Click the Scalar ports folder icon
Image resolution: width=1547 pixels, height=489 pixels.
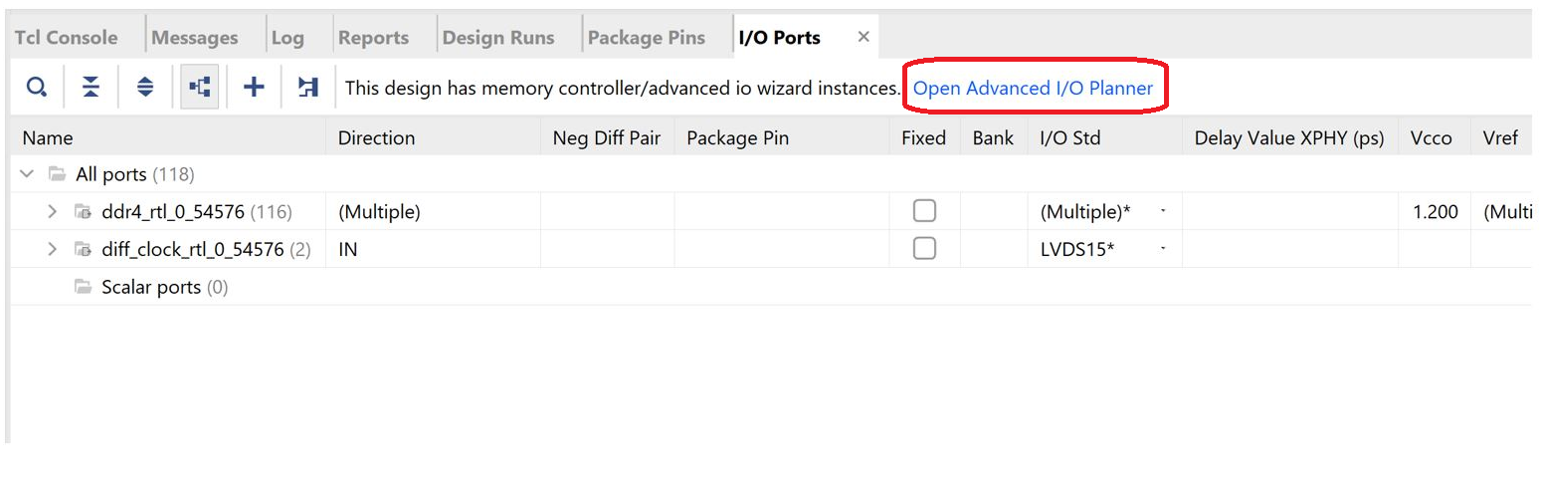(x=83, y=288)
